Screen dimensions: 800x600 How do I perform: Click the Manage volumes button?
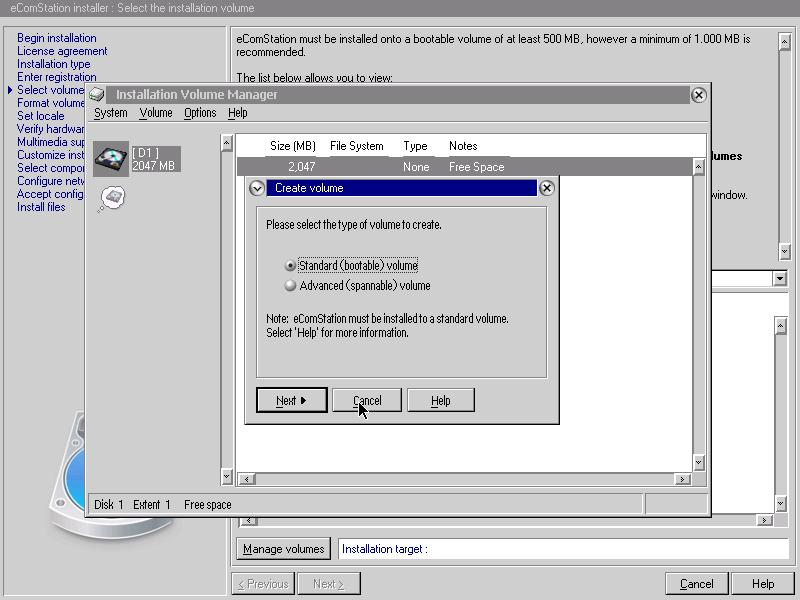(284, 549)
